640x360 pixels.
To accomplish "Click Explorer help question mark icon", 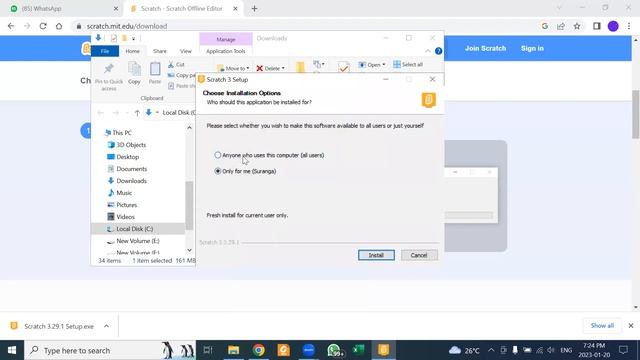I will coord(438,51).
